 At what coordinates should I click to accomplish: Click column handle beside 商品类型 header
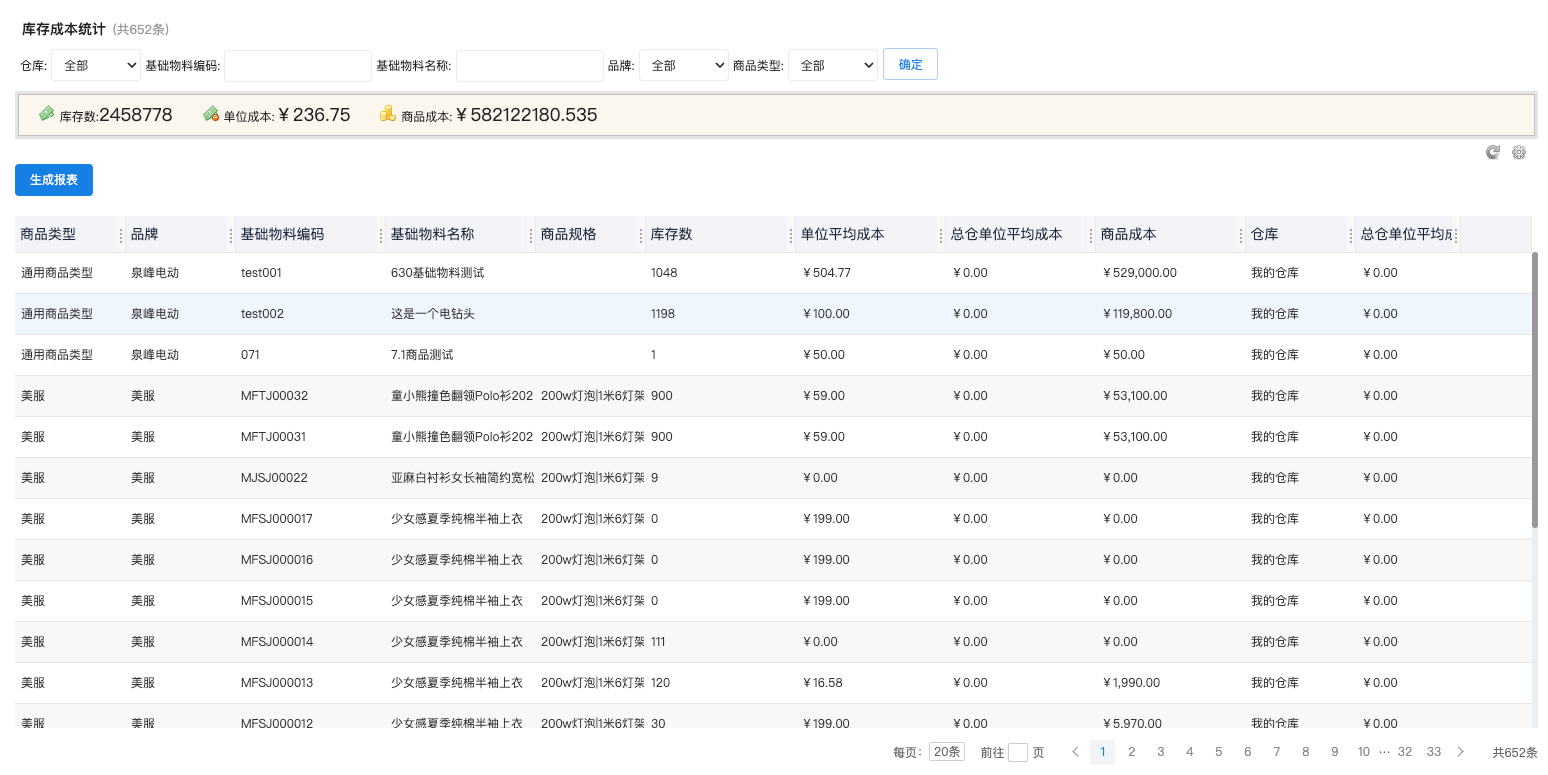click(121, 235)
